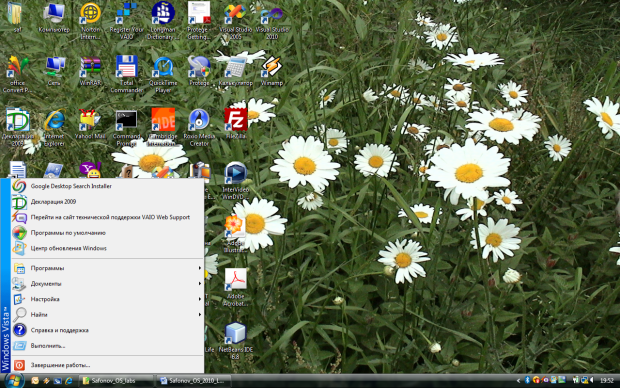Expand the Программы submenu arrow
Image resolution: width=620 pixels, height=388 pixels.
point(200,268)
